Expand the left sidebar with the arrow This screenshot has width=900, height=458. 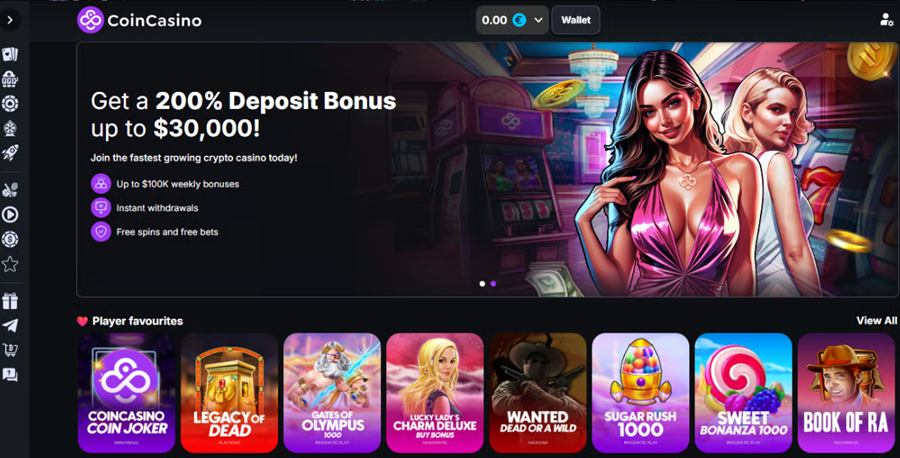[10, 20]
